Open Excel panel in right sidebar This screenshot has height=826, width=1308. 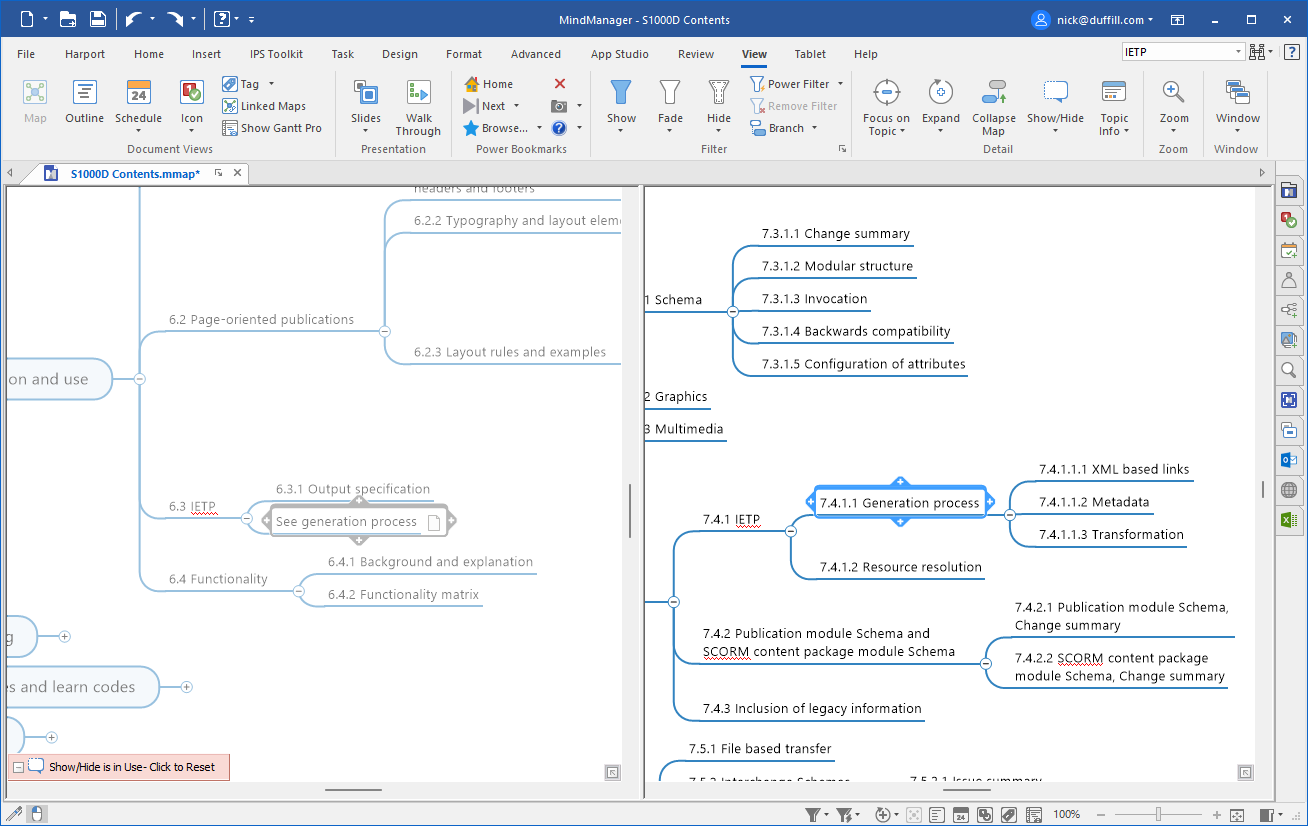point(1289,520)
